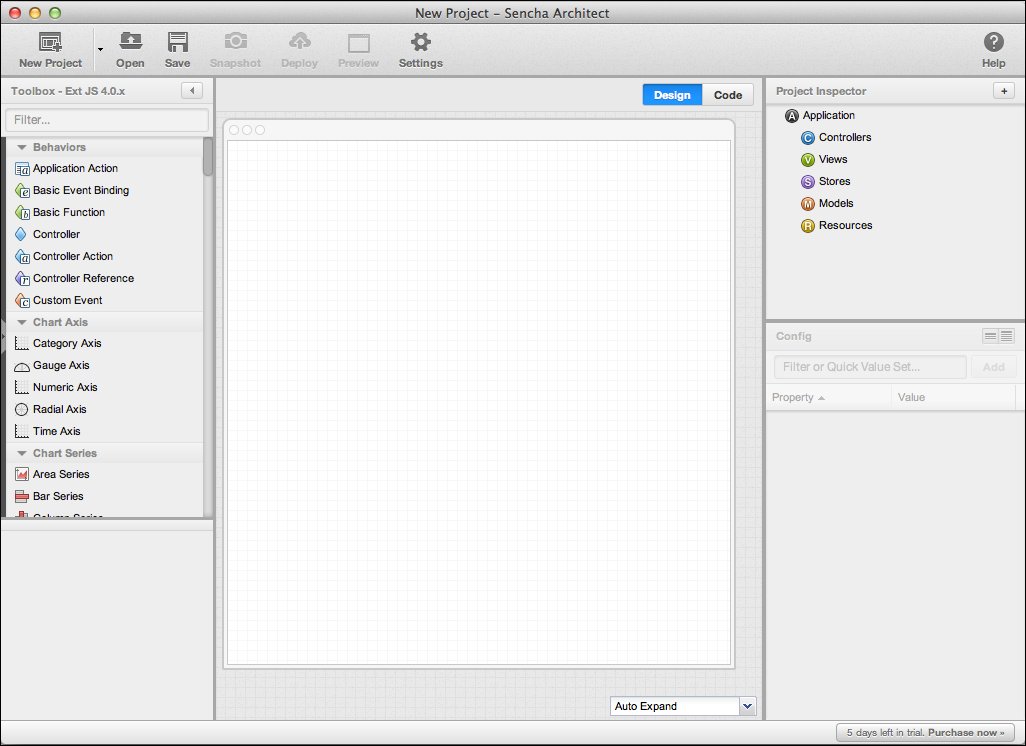Select the Controller Reference icon
The width and height of the screenshot is (1026, 746).
click(22, 279)
